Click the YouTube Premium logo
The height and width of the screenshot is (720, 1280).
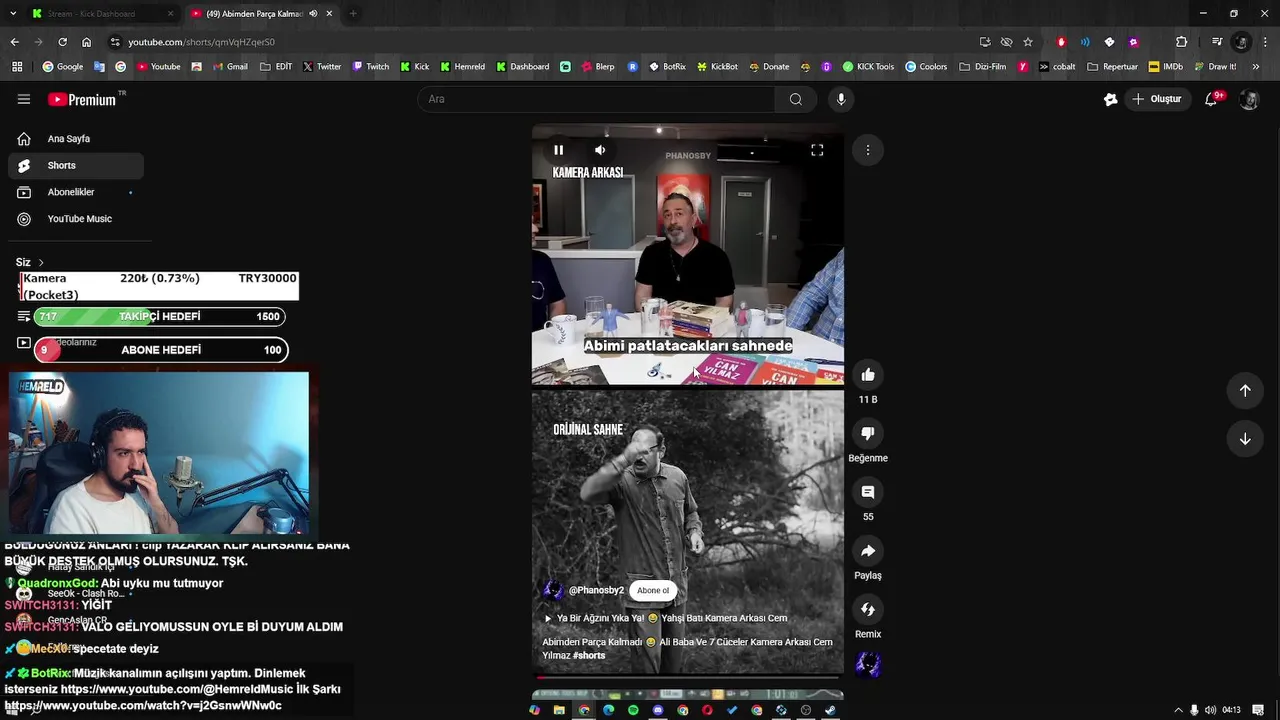click(82, 99)
